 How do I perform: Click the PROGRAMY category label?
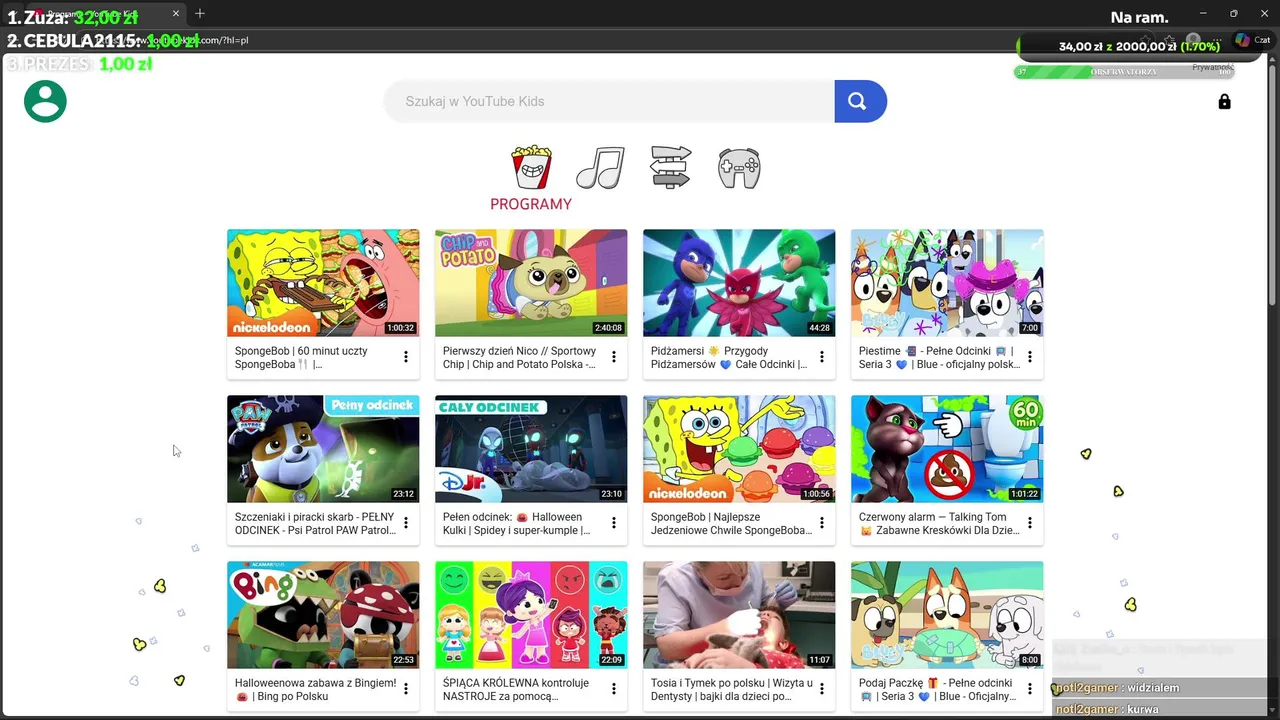[531, 204]
